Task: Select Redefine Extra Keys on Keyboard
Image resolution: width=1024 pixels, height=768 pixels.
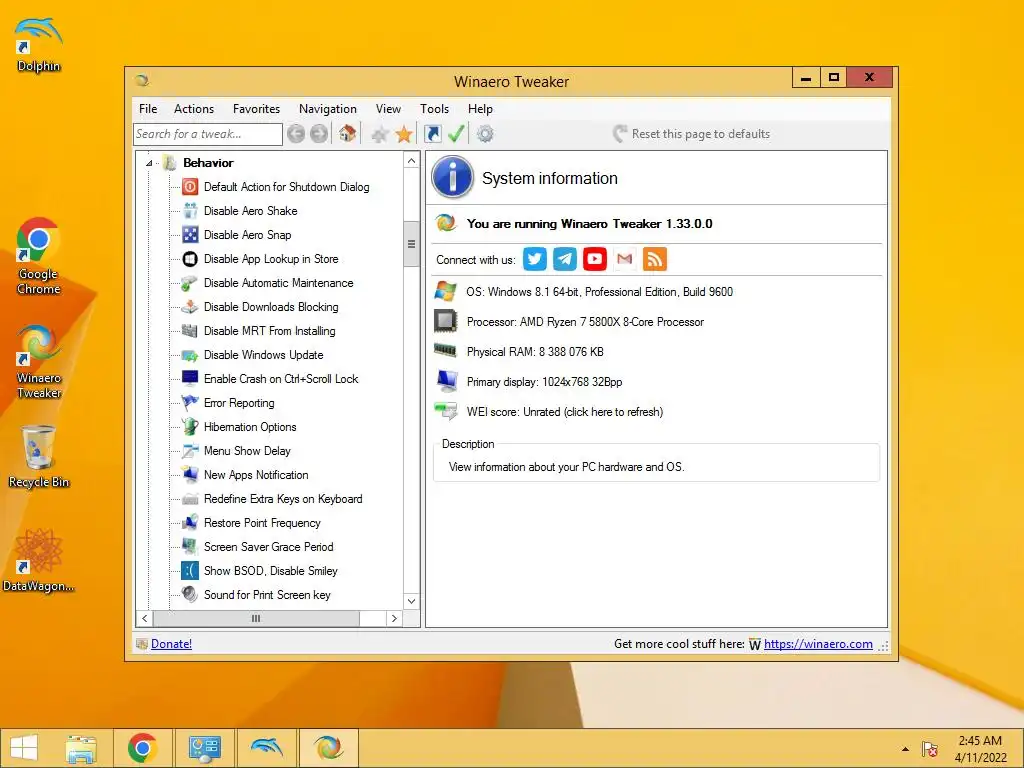Action: coord(283,499)
